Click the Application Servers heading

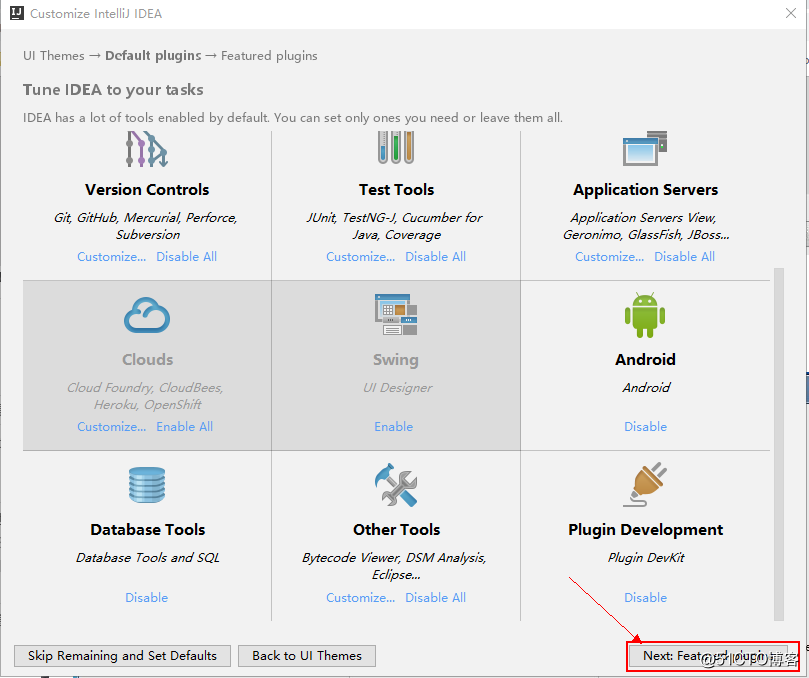pos(645,190)
